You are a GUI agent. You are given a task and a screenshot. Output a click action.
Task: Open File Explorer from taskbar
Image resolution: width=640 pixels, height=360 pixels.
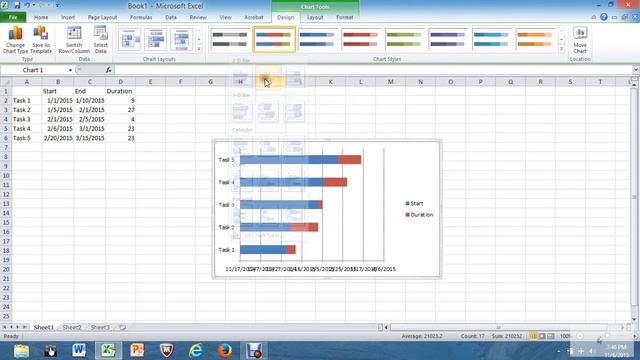pyautogui.click(x=21, y=351)
